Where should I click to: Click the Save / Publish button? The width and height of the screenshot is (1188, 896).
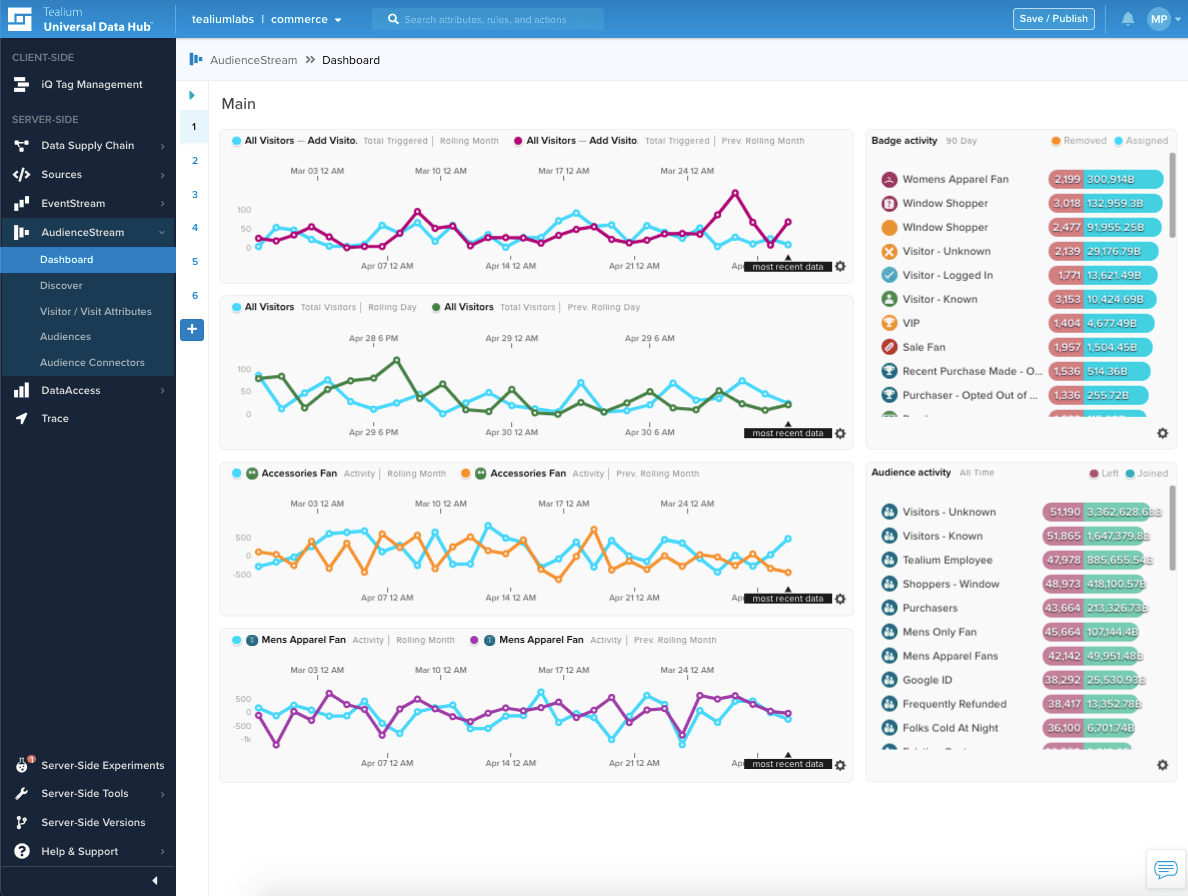pyautogui.click(x=1053, y=18)
